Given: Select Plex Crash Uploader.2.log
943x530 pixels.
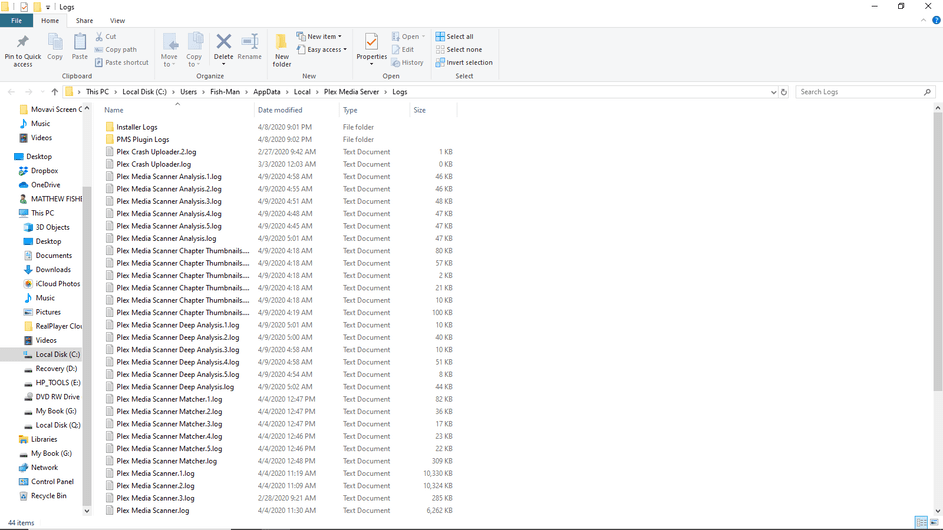Looking at the screenshot, I should click(156, 152).
